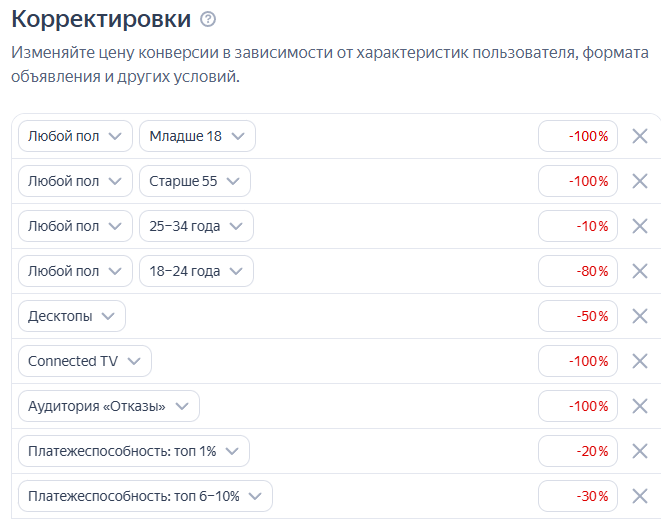Delete the Старше 55 adjustment row

coord(640,181)
